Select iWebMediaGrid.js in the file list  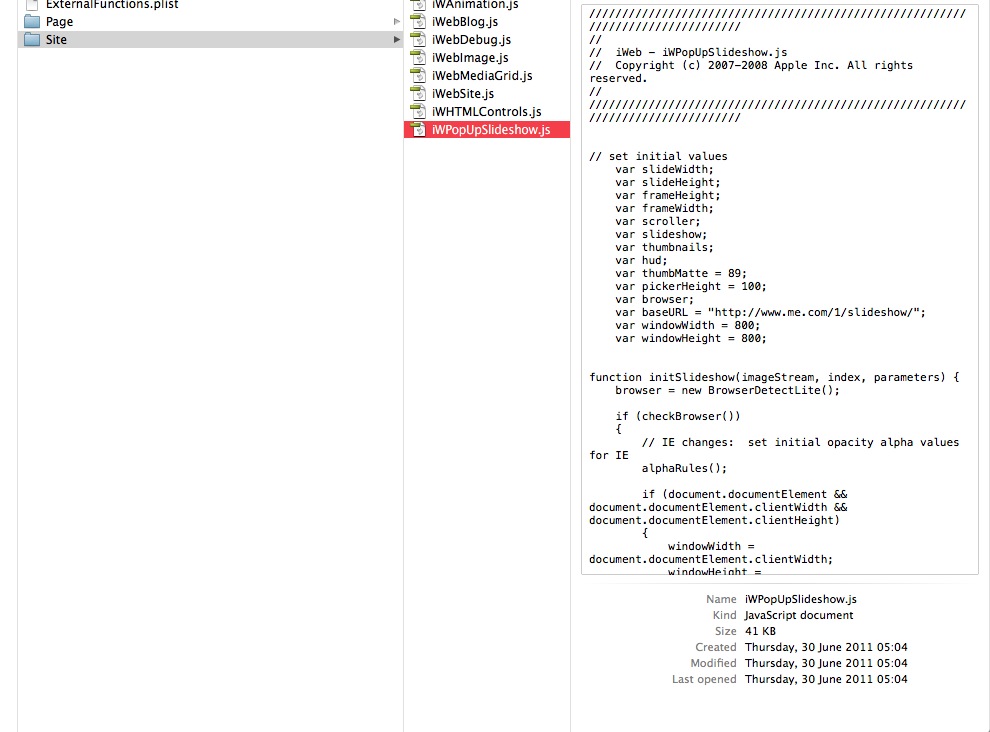click(482, 76)
